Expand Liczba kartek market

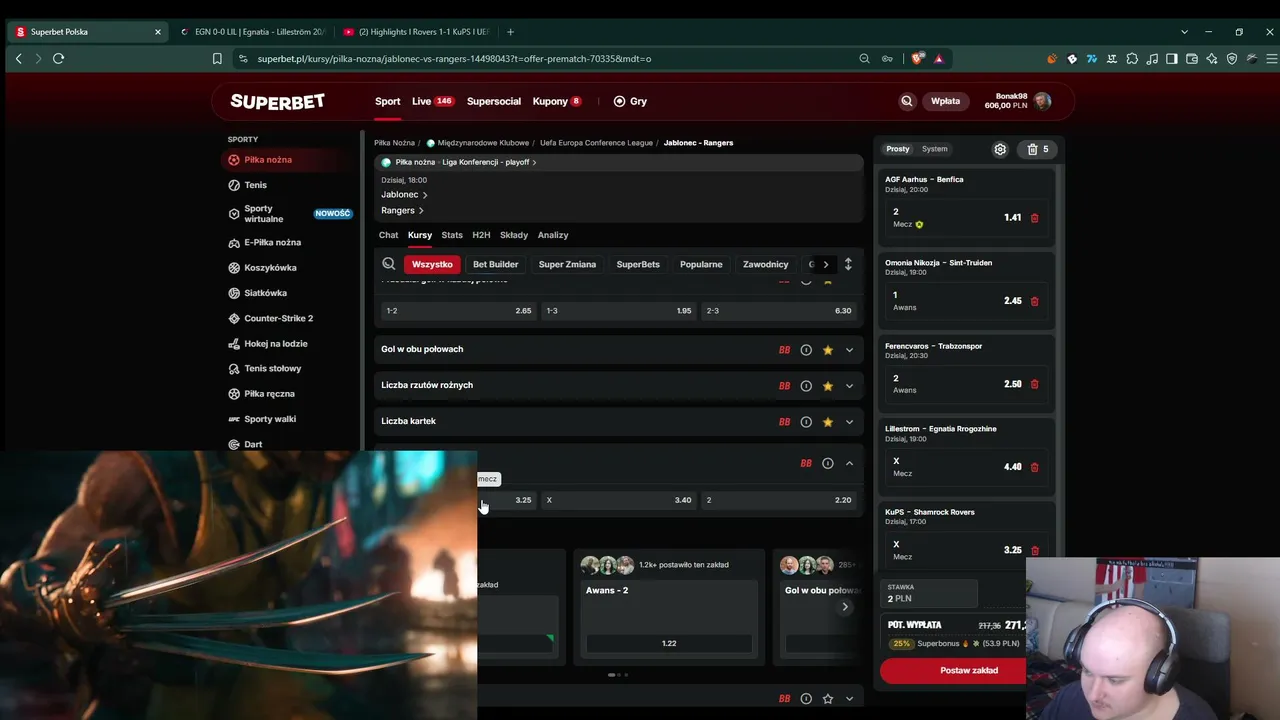(849, 422)
